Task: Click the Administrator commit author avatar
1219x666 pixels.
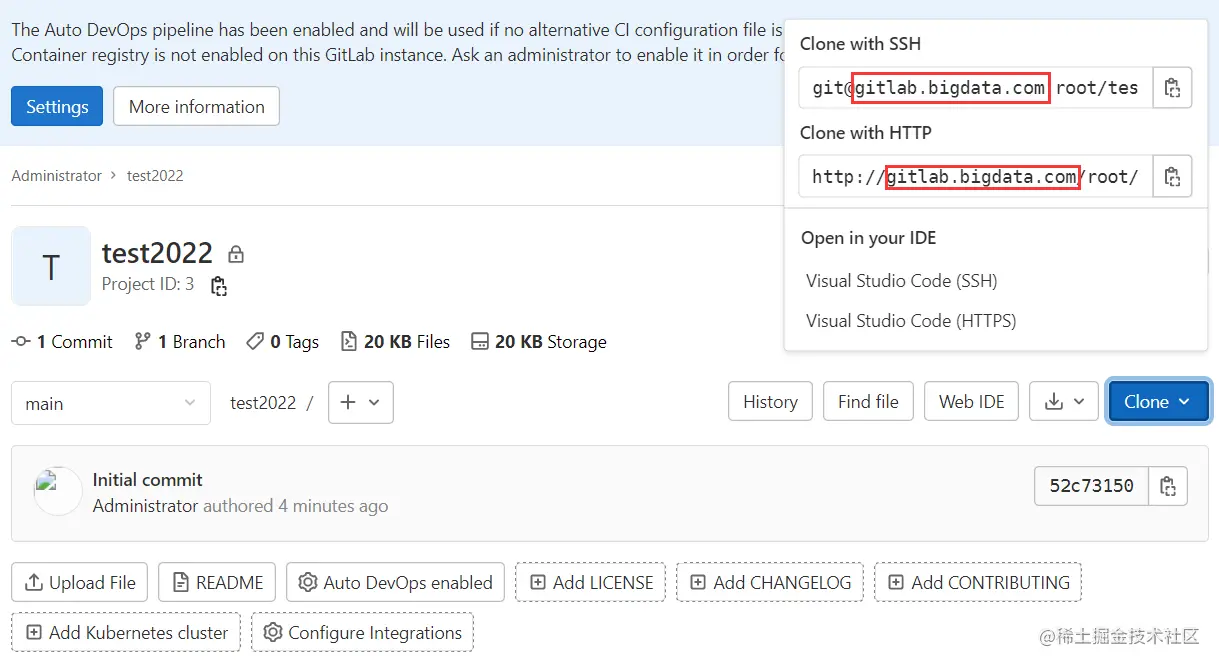Action: (58, 491)
